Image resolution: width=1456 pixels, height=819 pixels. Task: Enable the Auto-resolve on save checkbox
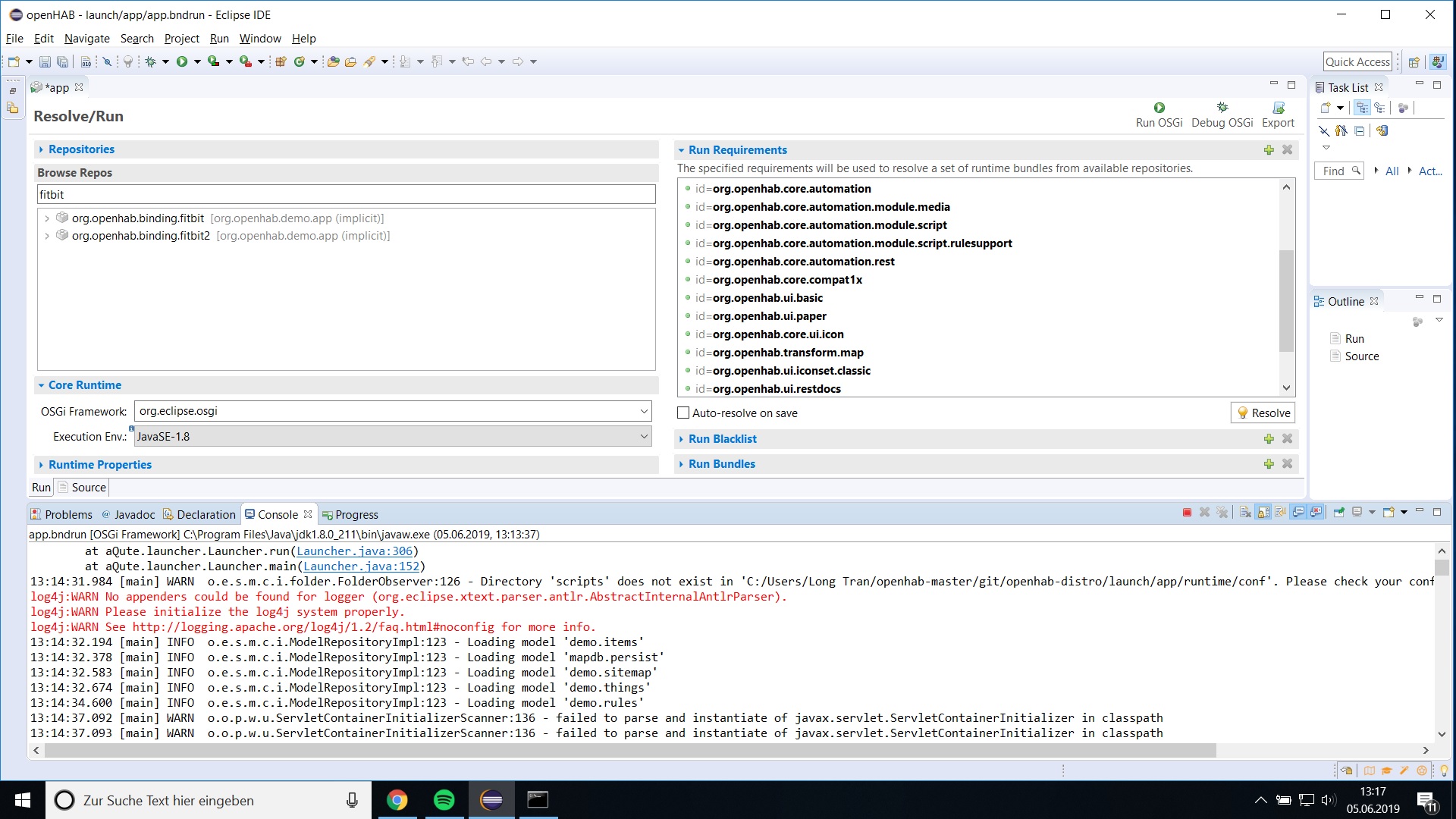coord(683,413)
